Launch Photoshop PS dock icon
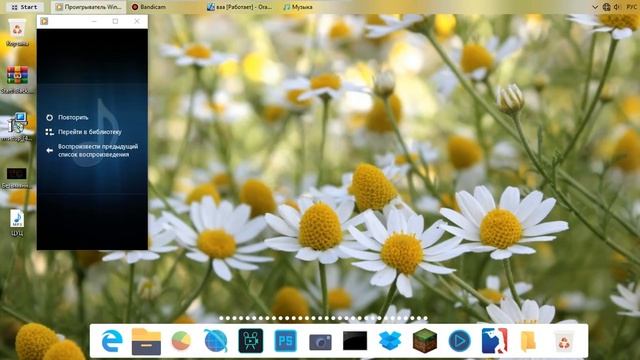This screenshot has width=640, height=360. pos(286,341)
